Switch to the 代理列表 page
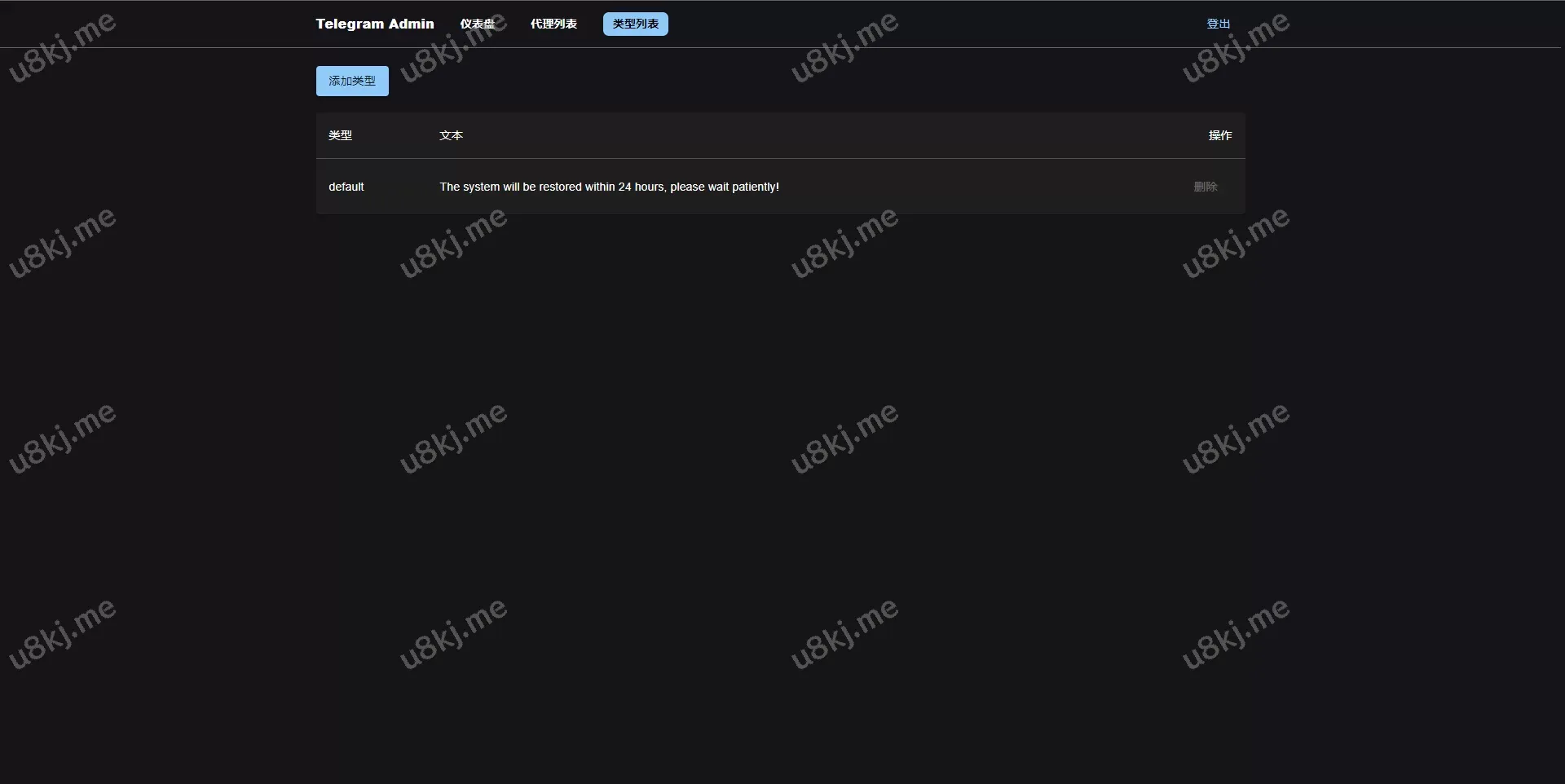1565x784 pixels. point(553,24)
